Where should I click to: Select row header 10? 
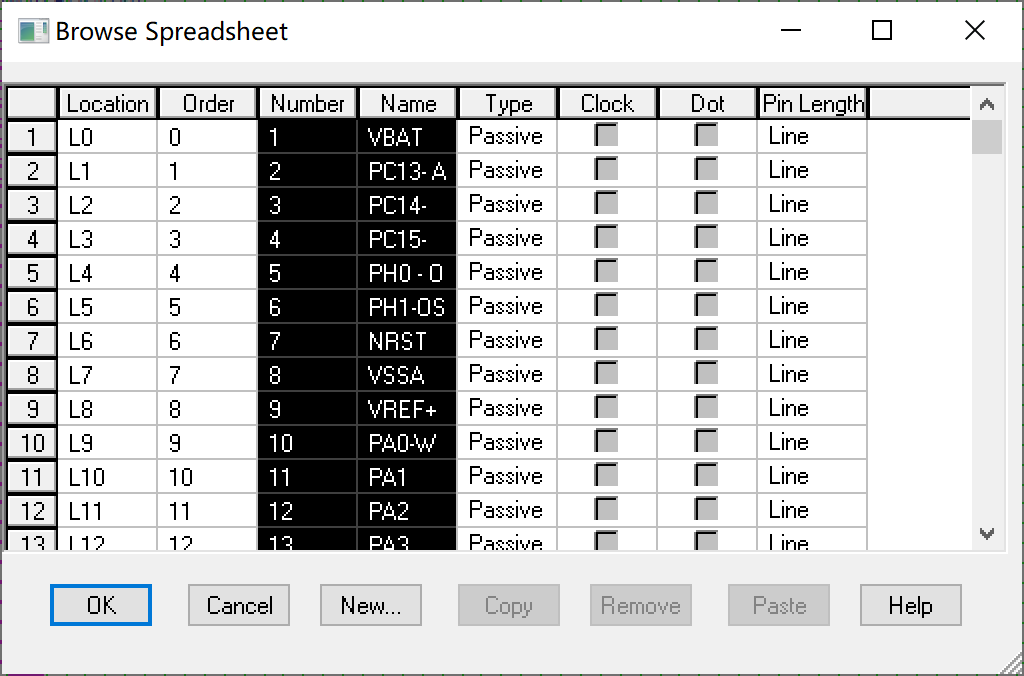(32, 442)
